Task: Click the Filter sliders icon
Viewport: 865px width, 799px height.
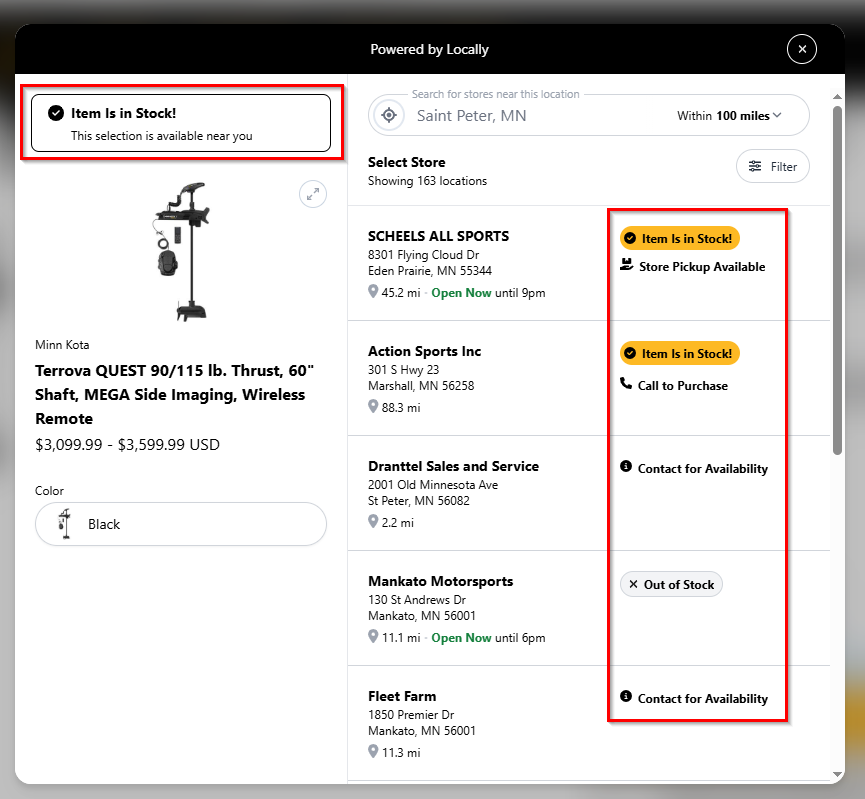Action: coord(755,166)
